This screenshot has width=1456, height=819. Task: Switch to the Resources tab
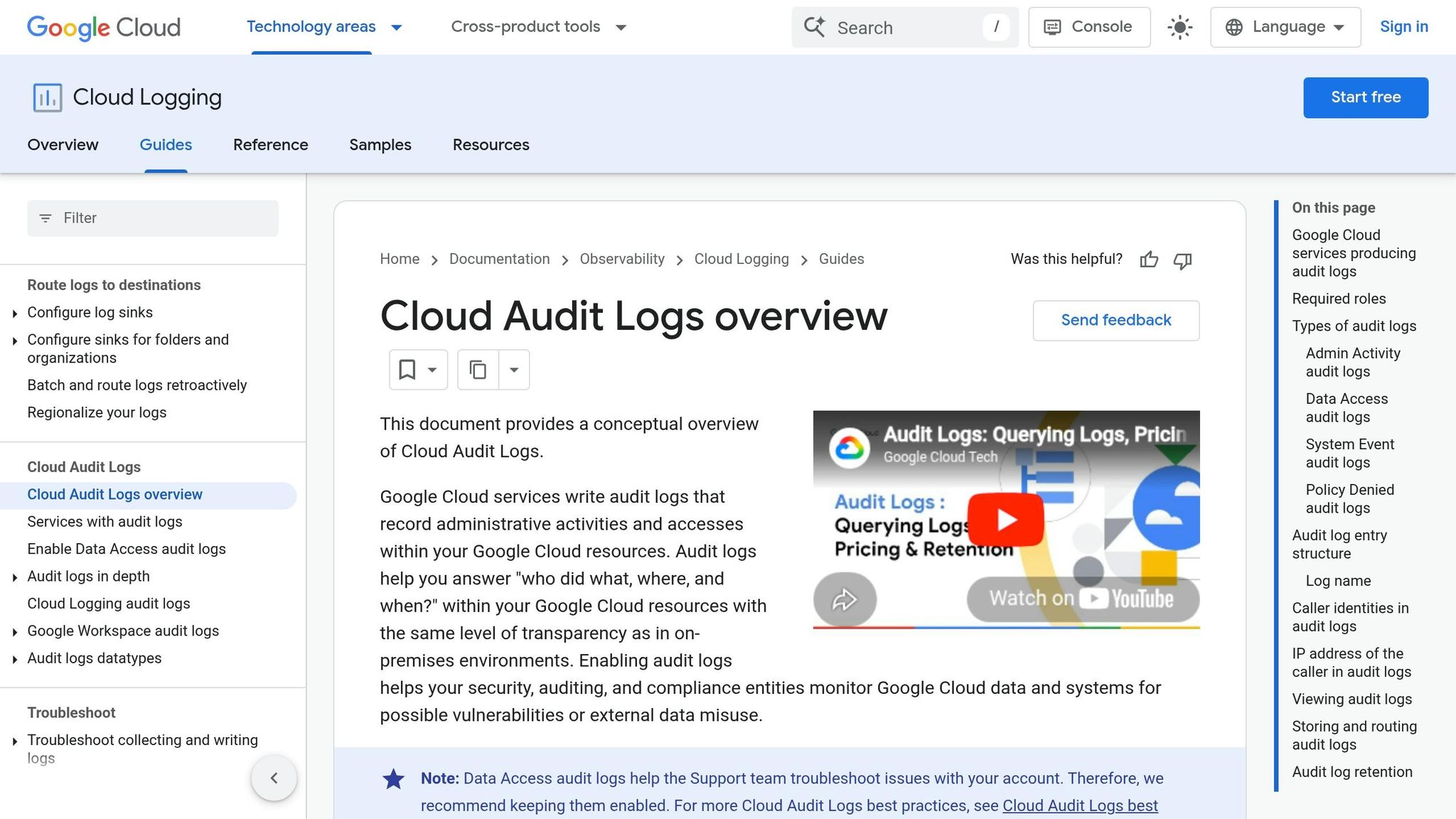point(491,145)
